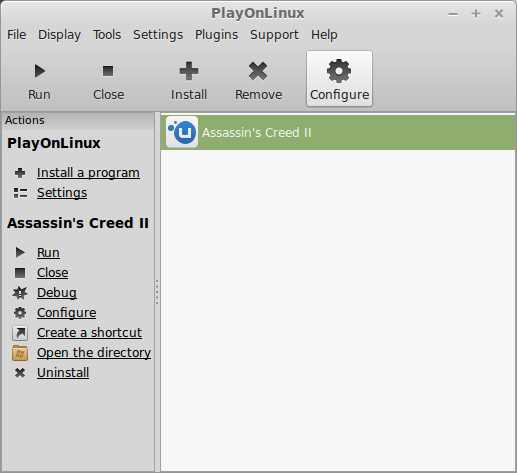
Task: Click the stop square icon beside sidebar Close
Action: (x=20, y=273)
